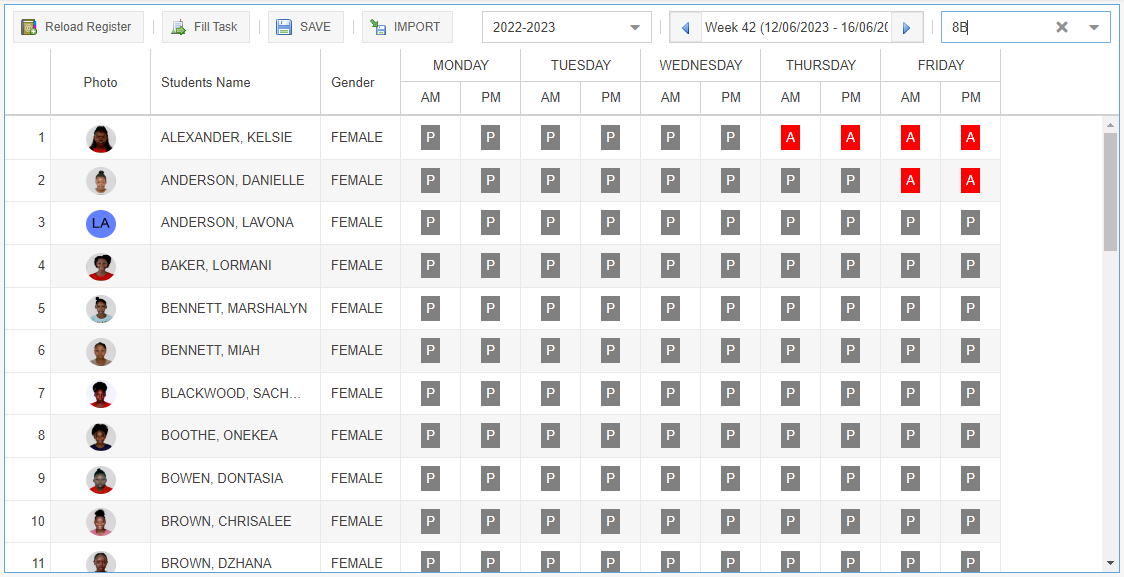The image size is (1124, 577).
Task: Select student name BENNETT, MARSHALYN
Action: click(234, 308)
